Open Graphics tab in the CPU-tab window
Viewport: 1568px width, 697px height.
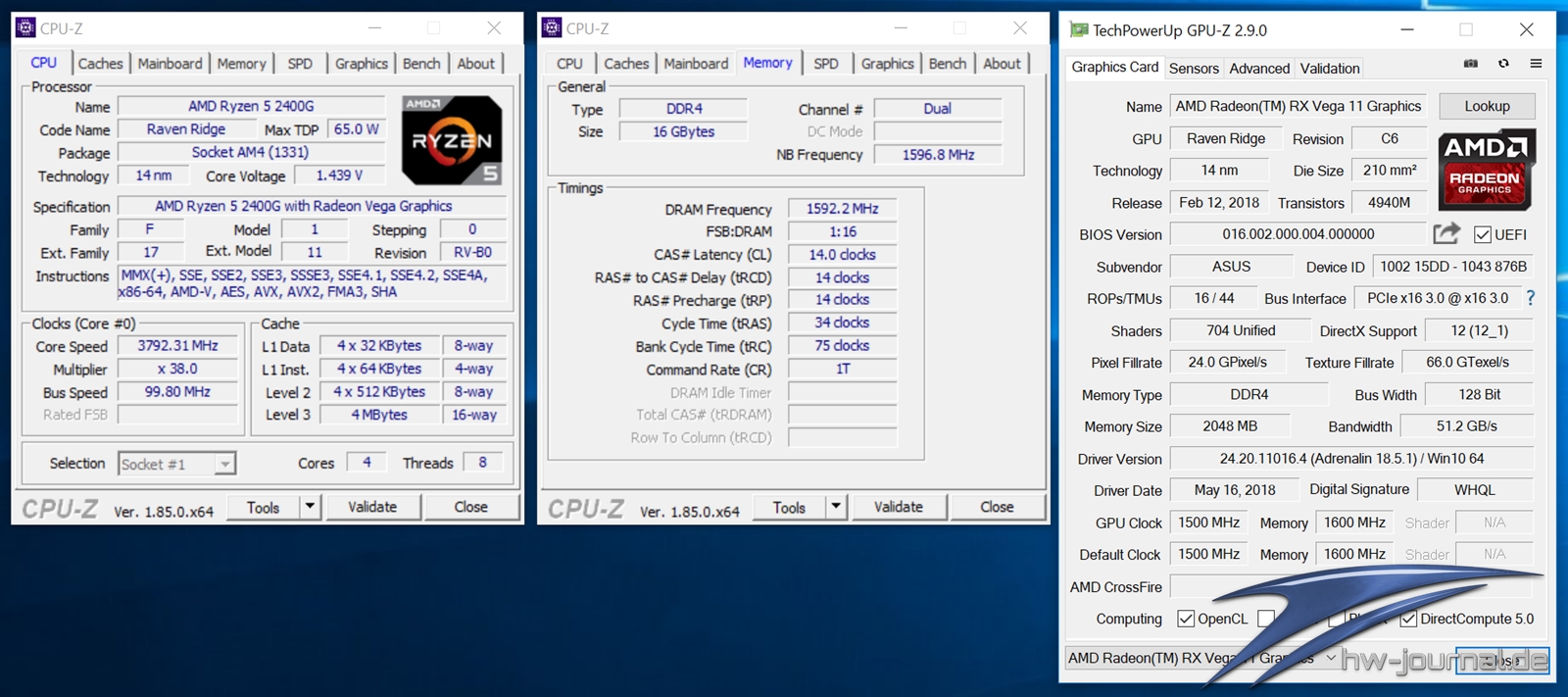(362, 64)
